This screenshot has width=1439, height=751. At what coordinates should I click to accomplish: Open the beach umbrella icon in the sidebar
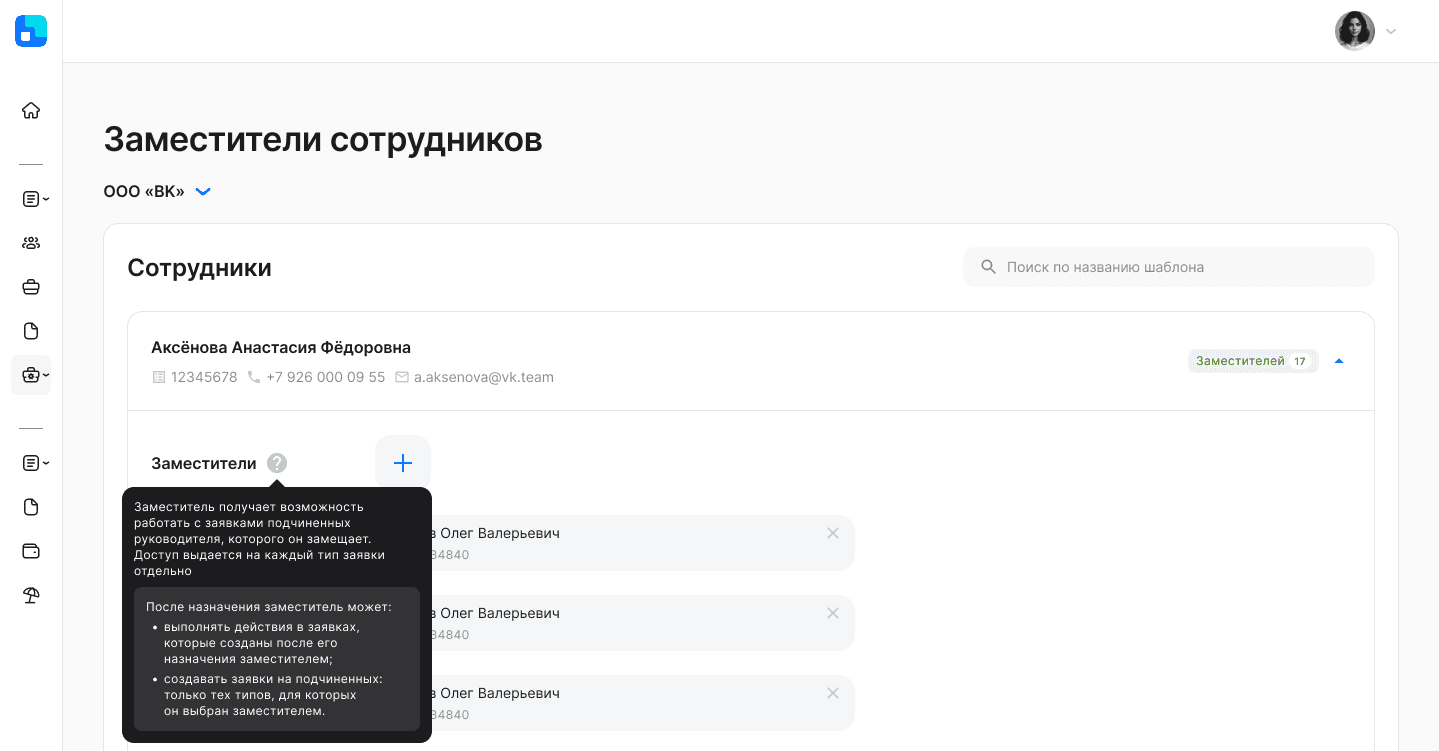31,595
